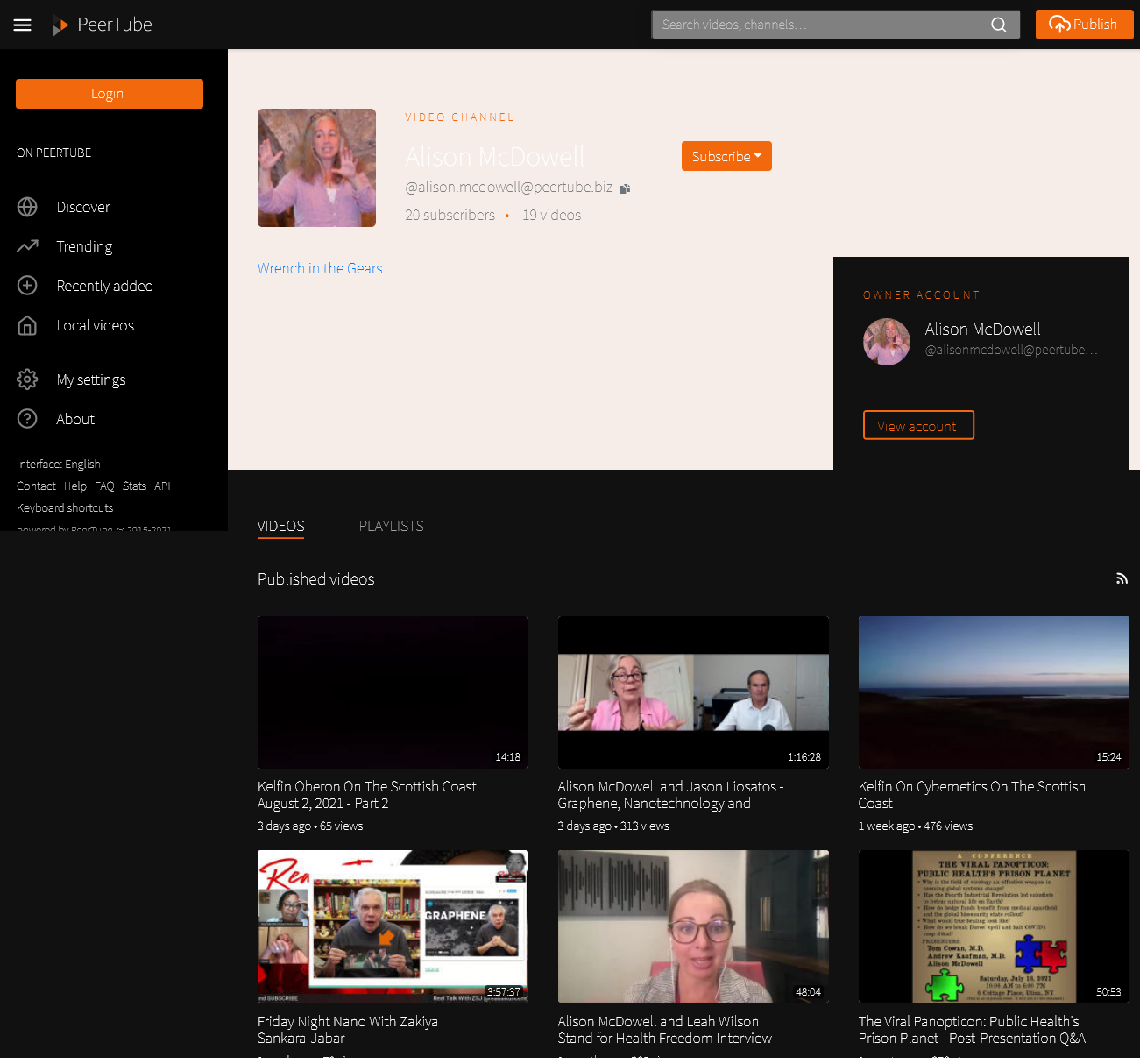Click the search magnifier icon

pyautogui.click(x=998, y=25)
